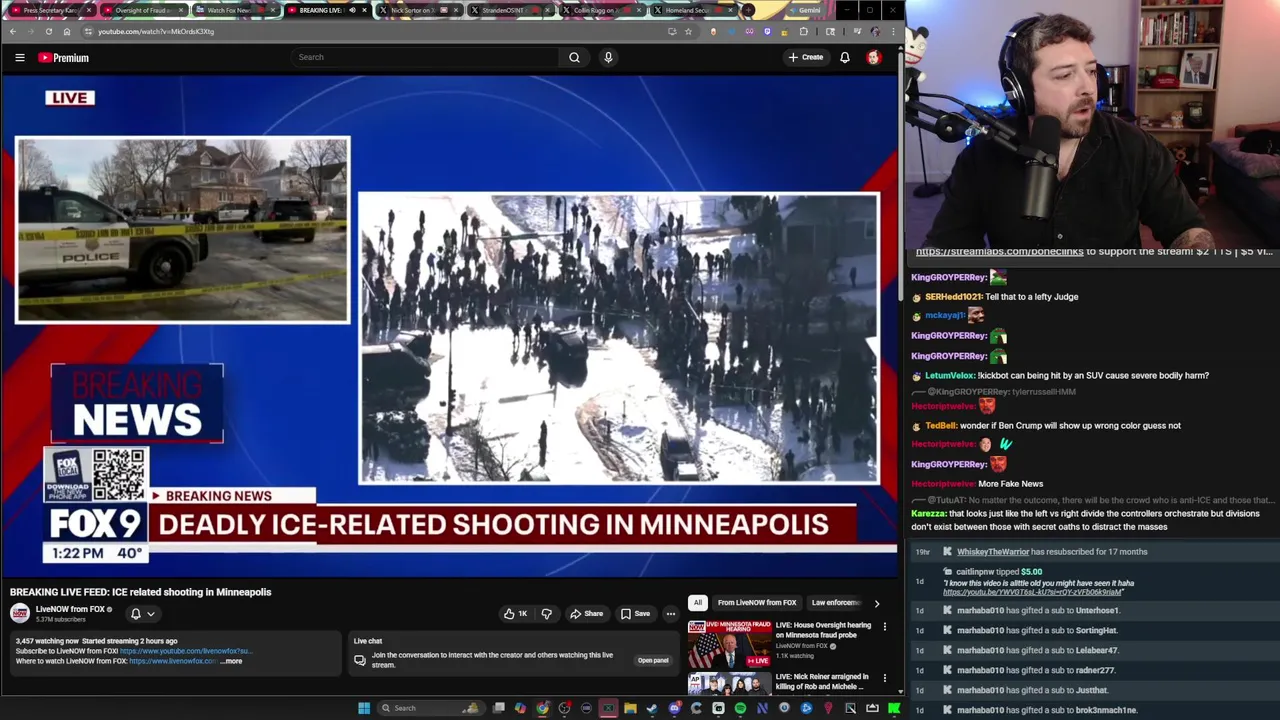The width and height of the screenshot is (1280, 720).
Task: Bookmark this page with the star icon
Action: pyautogui.click(x=688, y=31)
